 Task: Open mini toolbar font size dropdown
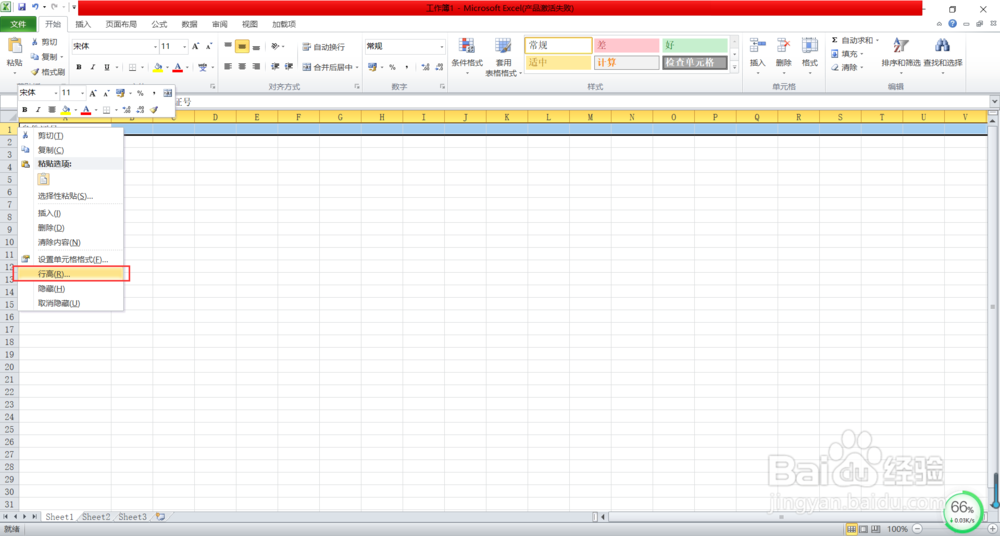pyautogui.click(x=82, y=93)
